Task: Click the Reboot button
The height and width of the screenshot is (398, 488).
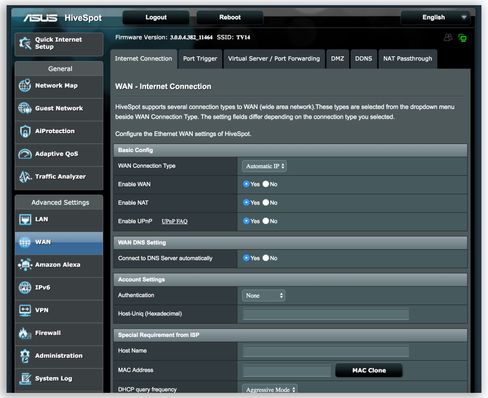Action: [x=230, y=17]
